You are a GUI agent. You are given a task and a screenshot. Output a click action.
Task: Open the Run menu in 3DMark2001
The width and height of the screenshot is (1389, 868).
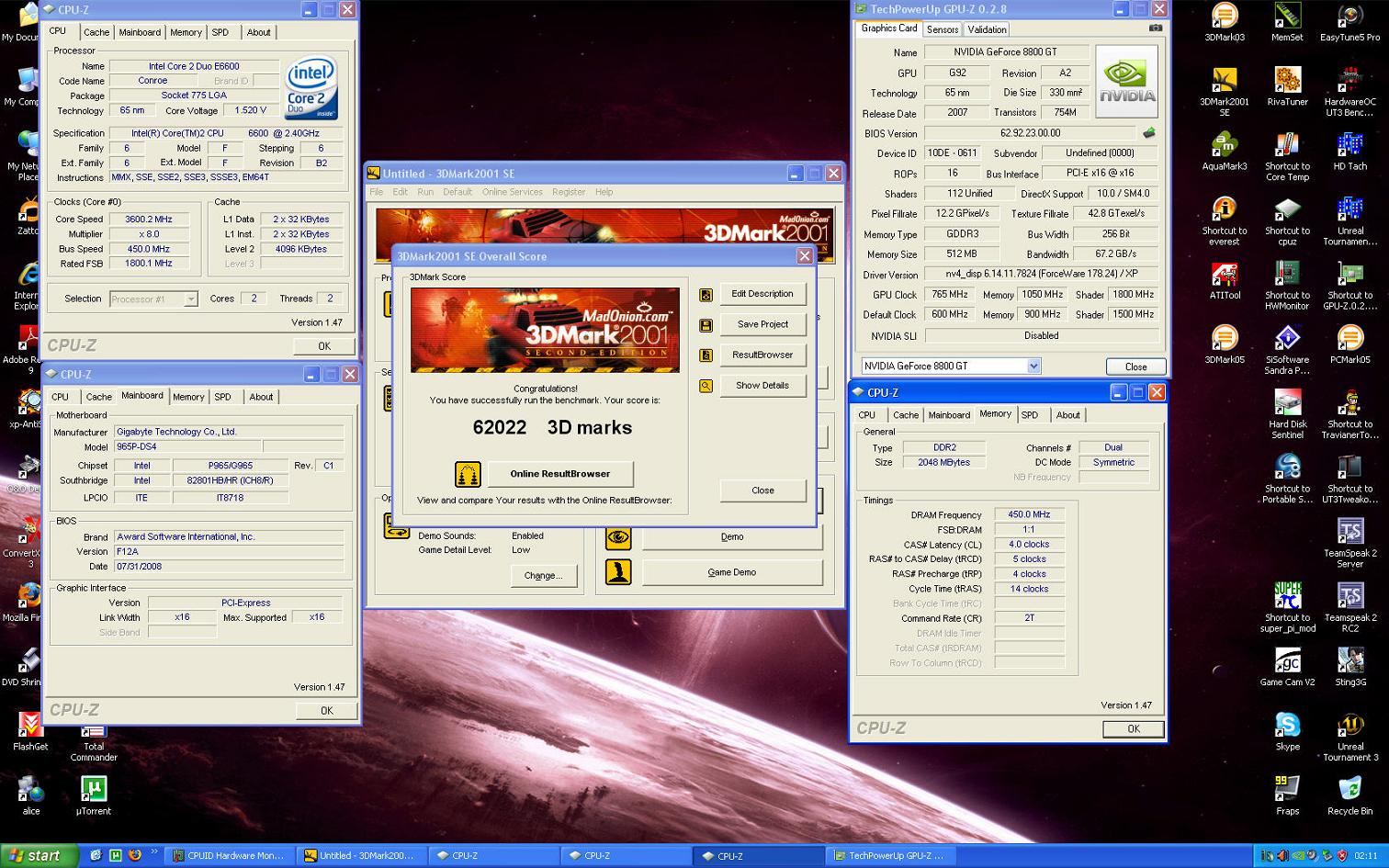425,192
